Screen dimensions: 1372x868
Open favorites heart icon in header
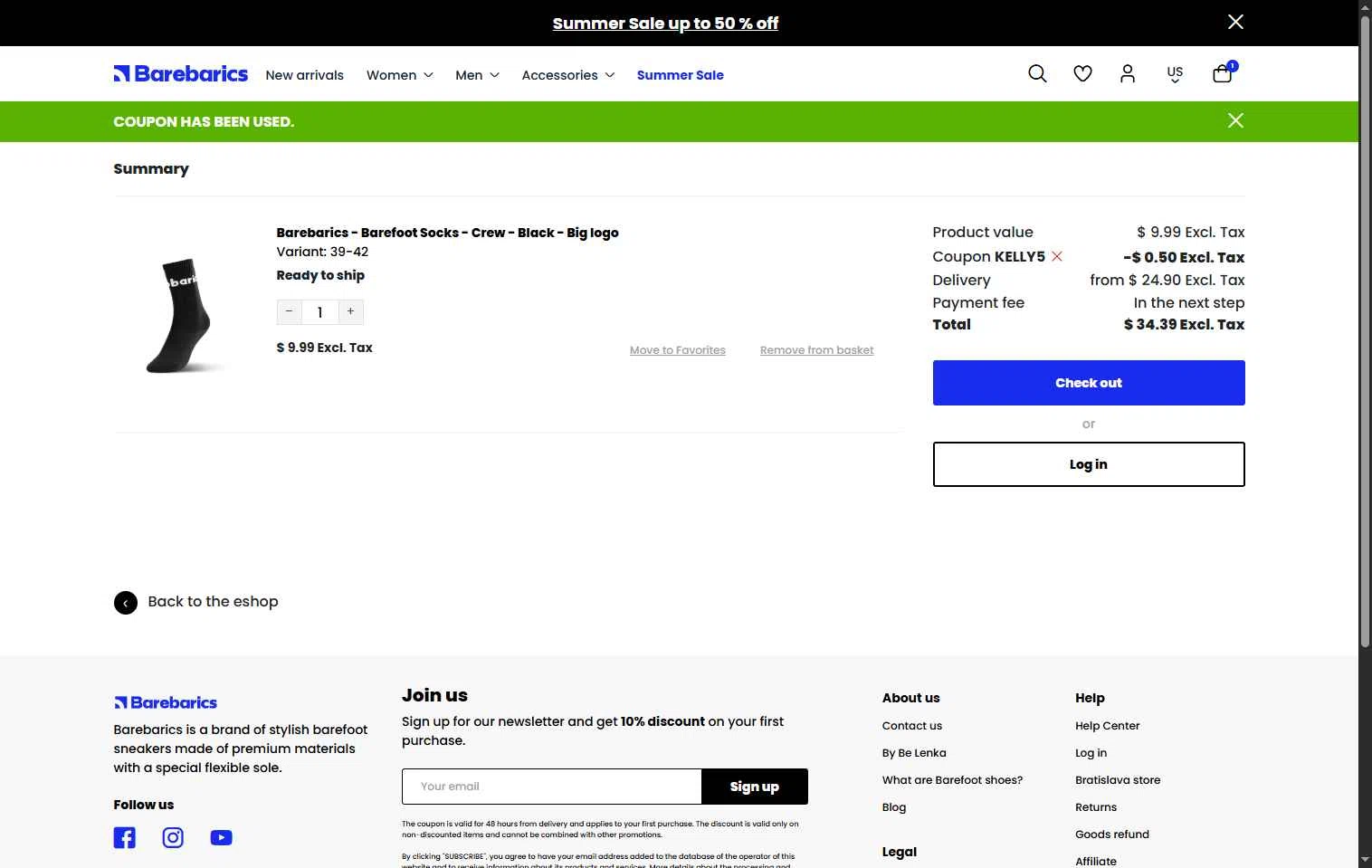[x=1082, y=74]
